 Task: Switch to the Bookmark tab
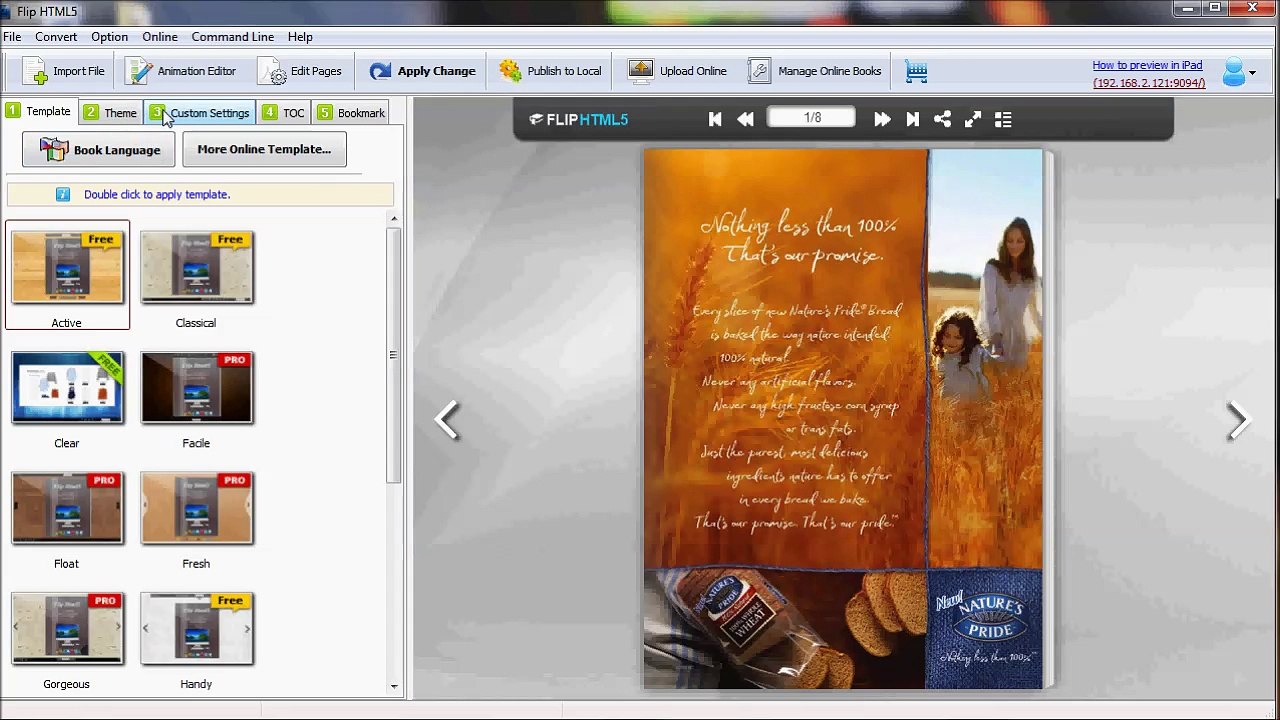pyautogui.click(x=351, y=112)
